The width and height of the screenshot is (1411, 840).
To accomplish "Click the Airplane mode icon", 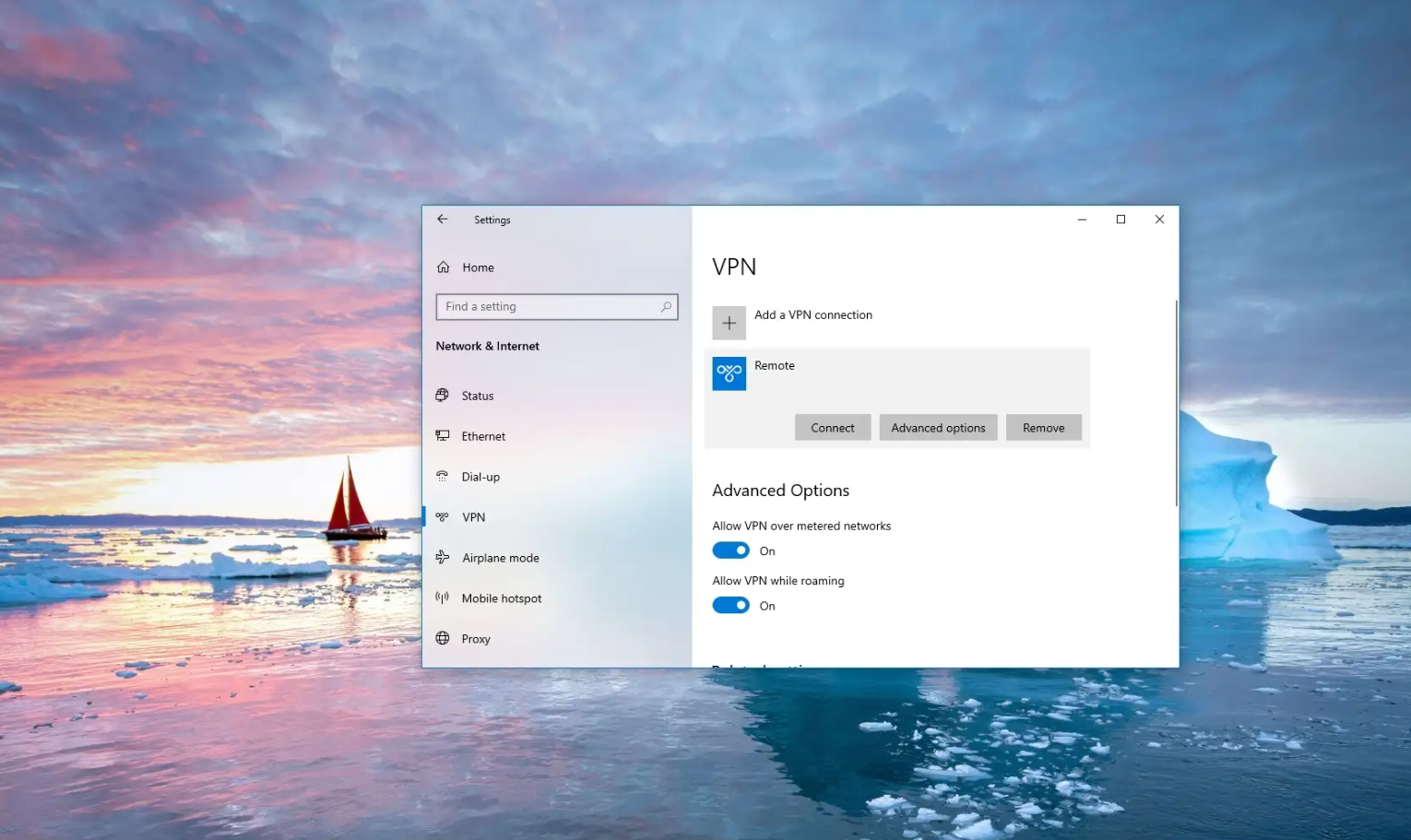I will tap(443, 558).
